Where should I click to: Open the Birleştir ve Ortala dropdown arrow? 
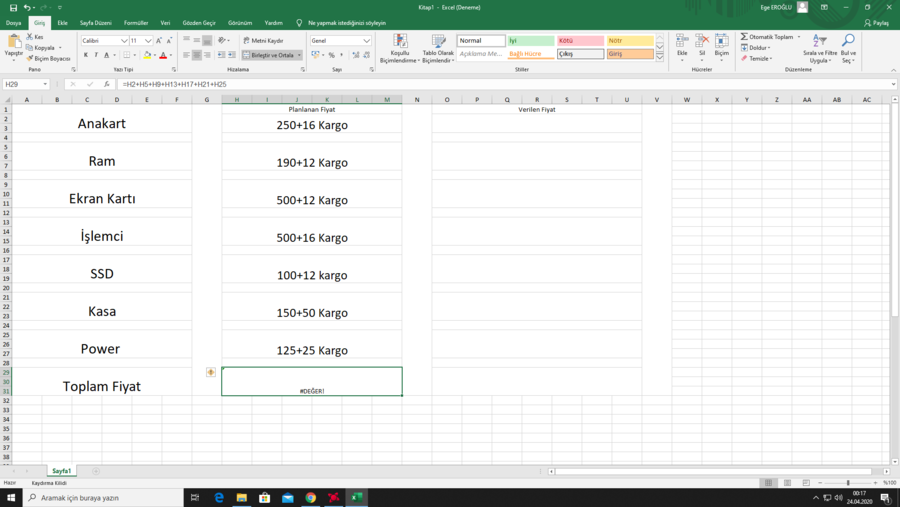(x=299, y=56)
